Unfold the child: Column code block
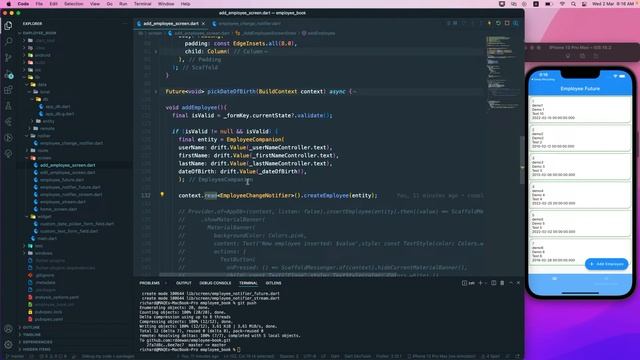 tap(156, 52)
